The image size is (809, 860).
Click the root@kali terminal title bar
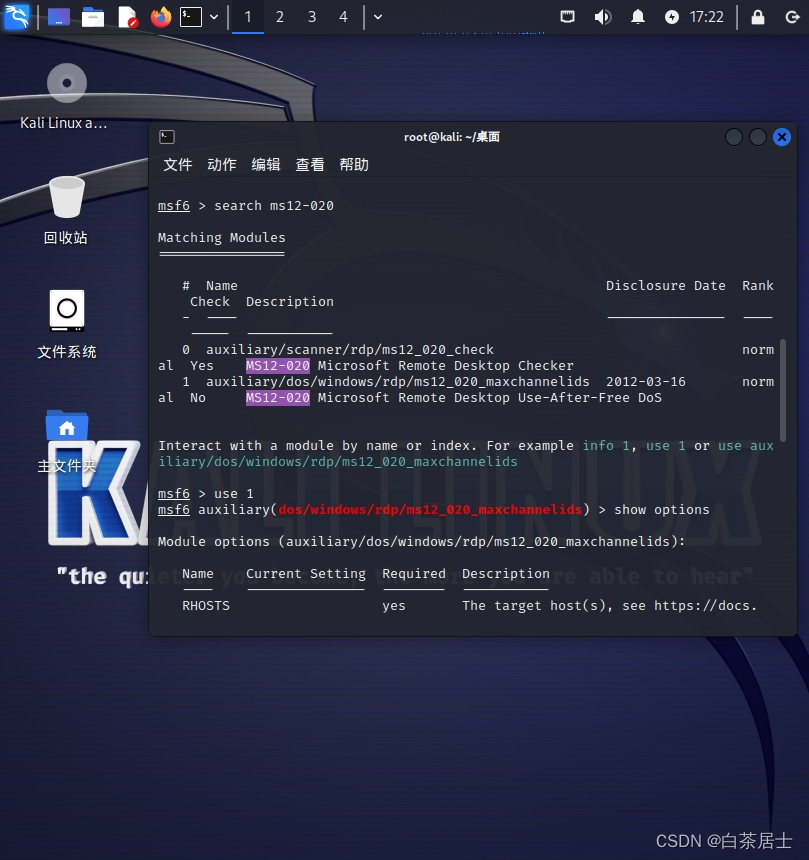tap(451, 137)
